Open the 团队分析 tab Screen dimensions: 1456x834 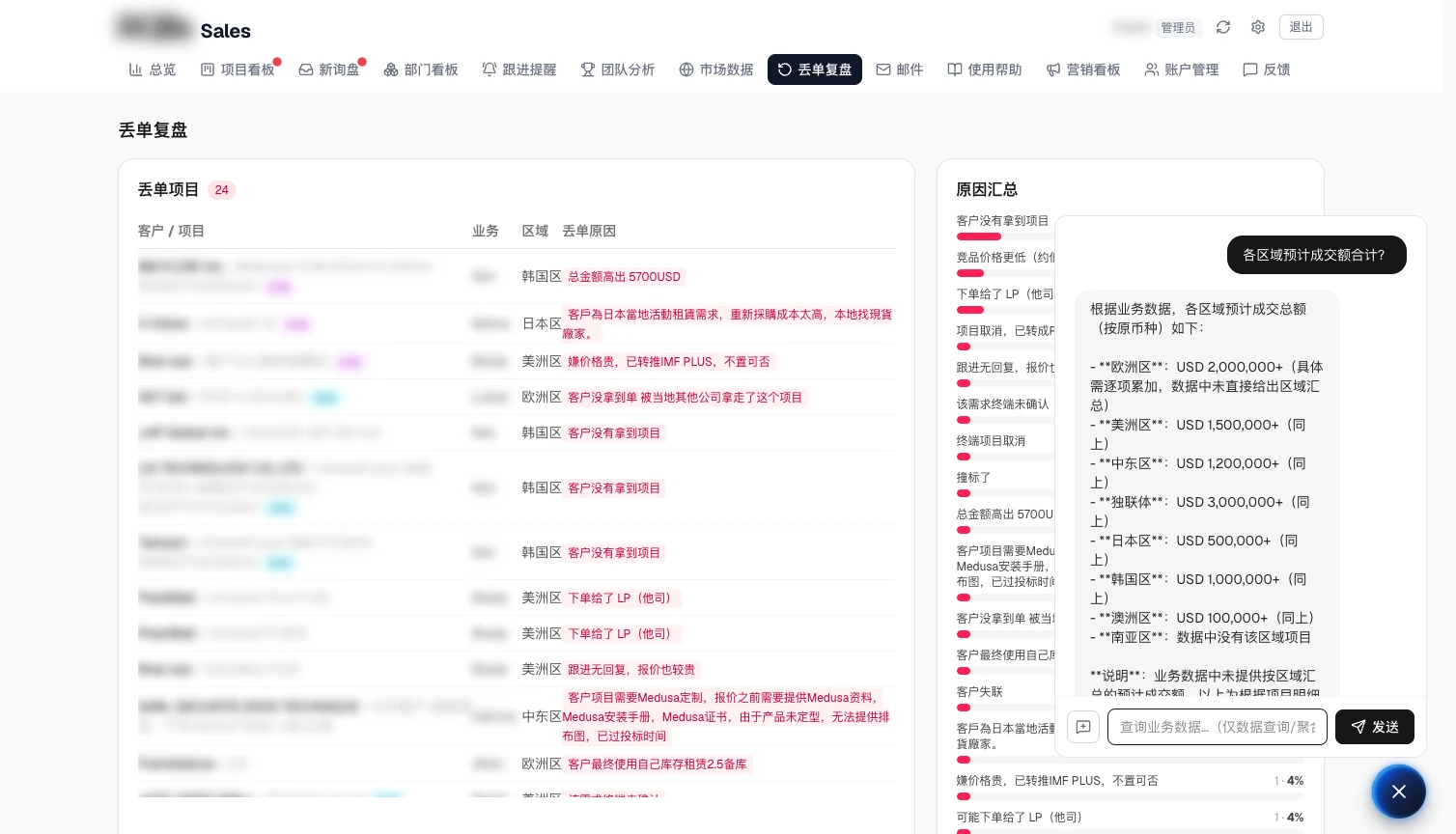coord(618,69)
